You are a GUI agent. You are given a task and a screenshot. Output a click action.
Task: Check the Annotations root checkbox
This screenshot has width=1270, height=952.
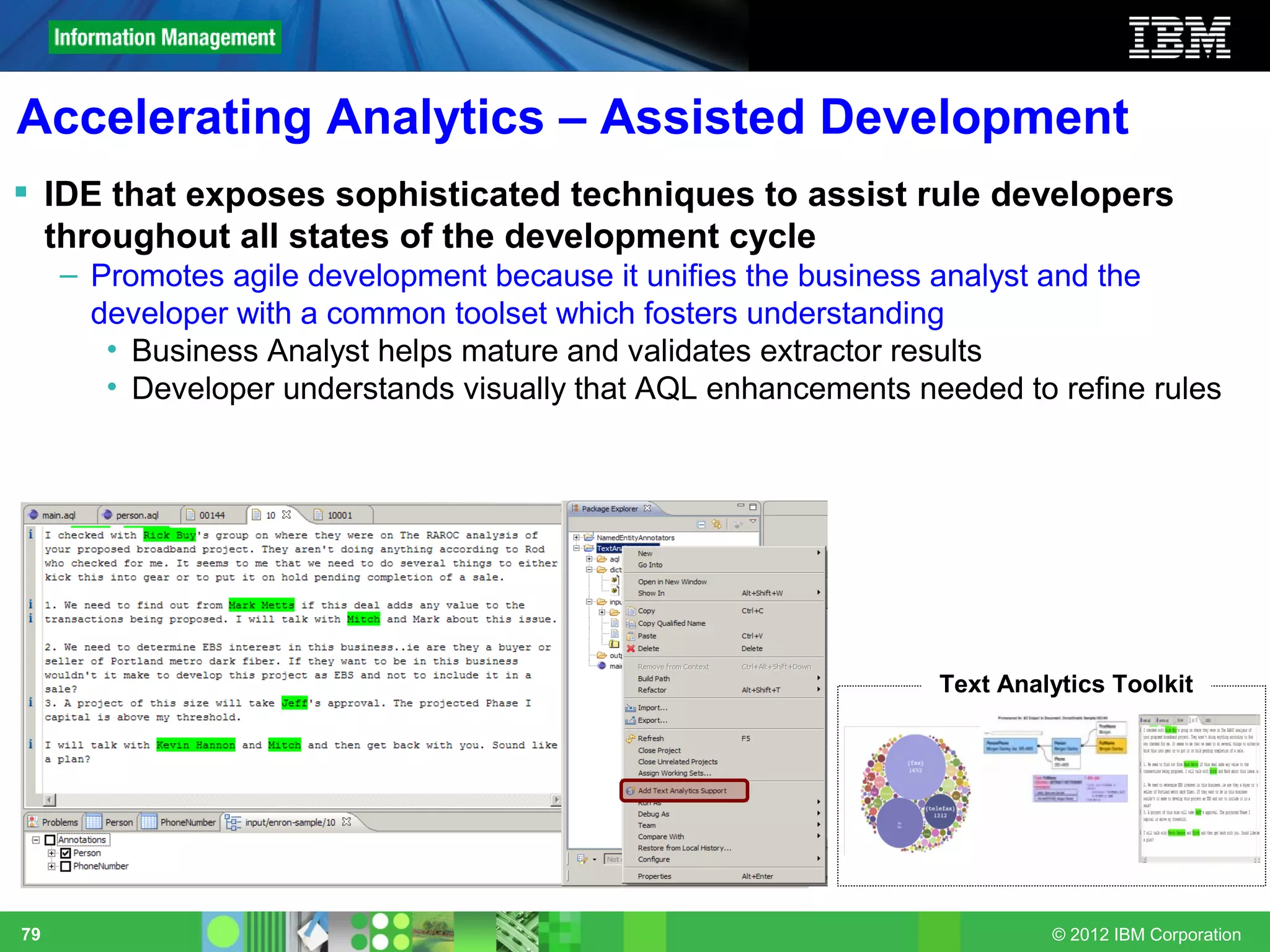[x=50, y=840]
